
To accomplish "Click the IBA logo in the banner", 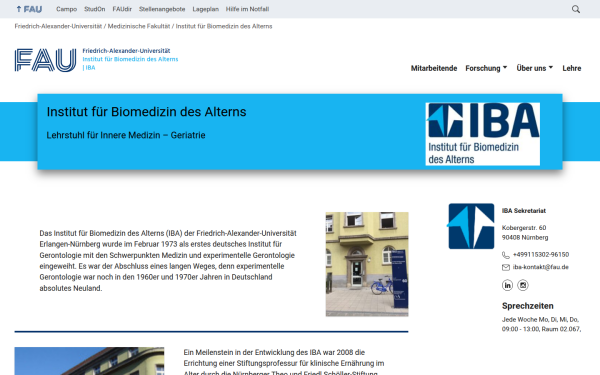I will pyautogui.click(x=483, y=134).
